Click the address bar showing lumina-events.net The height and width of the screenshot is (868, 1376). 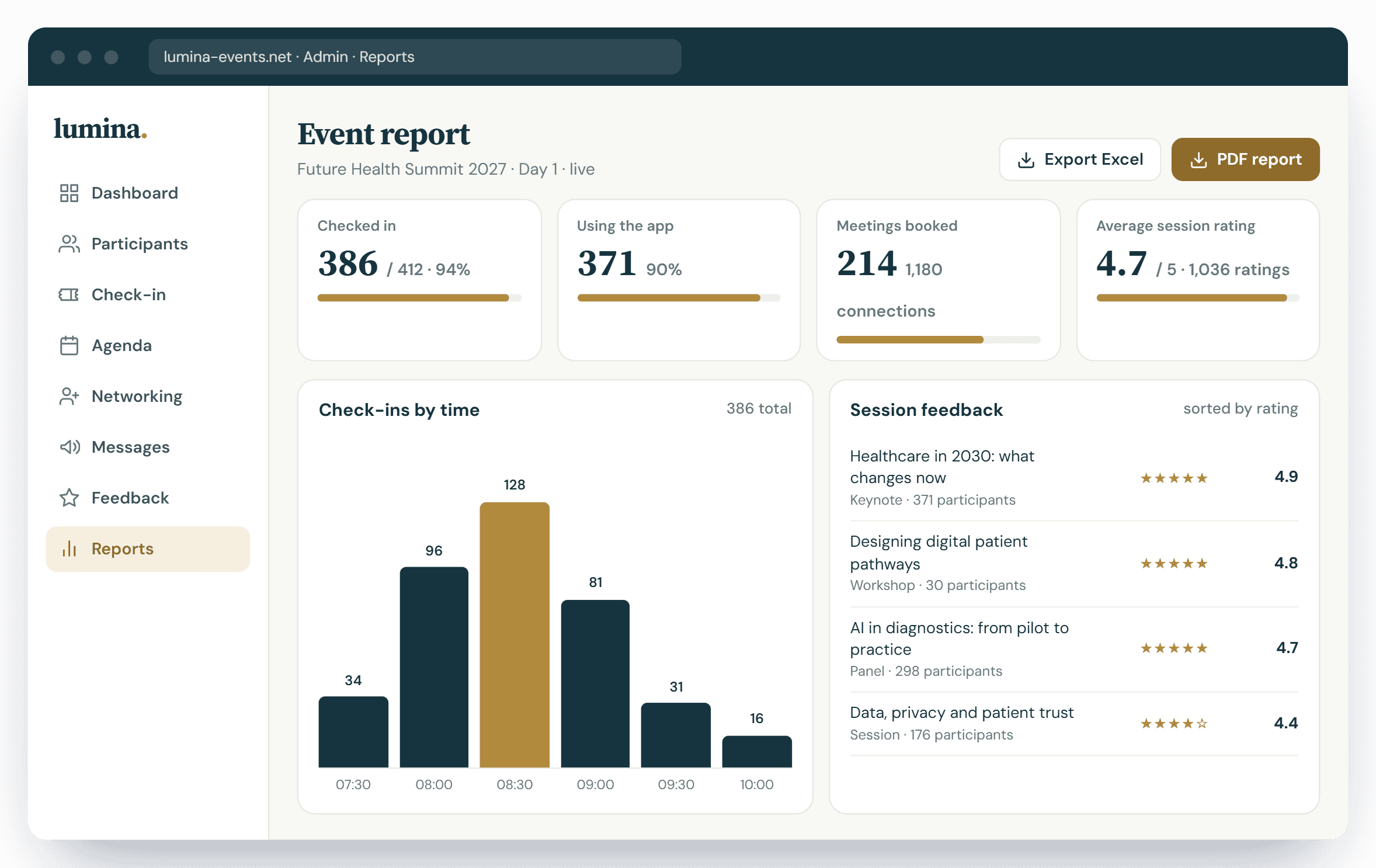click(x=415, y=57)
